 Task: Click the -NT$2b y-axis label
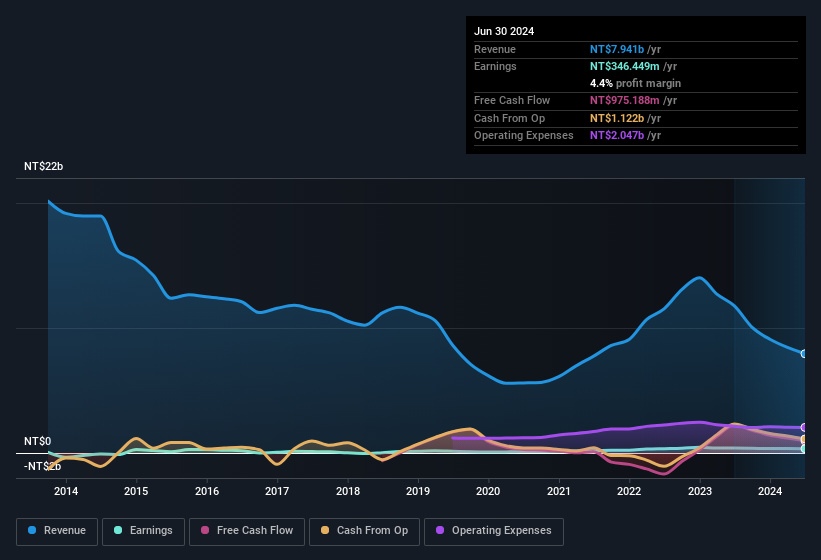point(42,466)
